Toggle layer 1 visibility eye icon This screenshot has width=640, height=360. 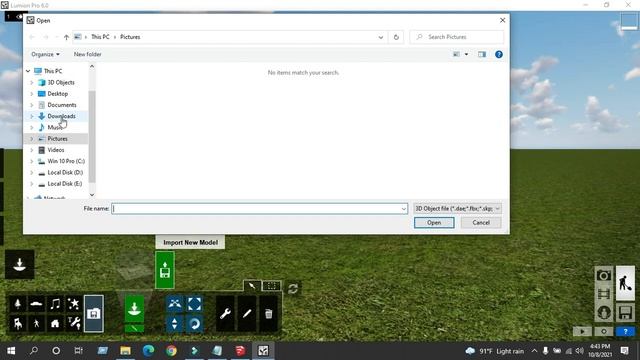pyautogui.click(x=20, y=17)
